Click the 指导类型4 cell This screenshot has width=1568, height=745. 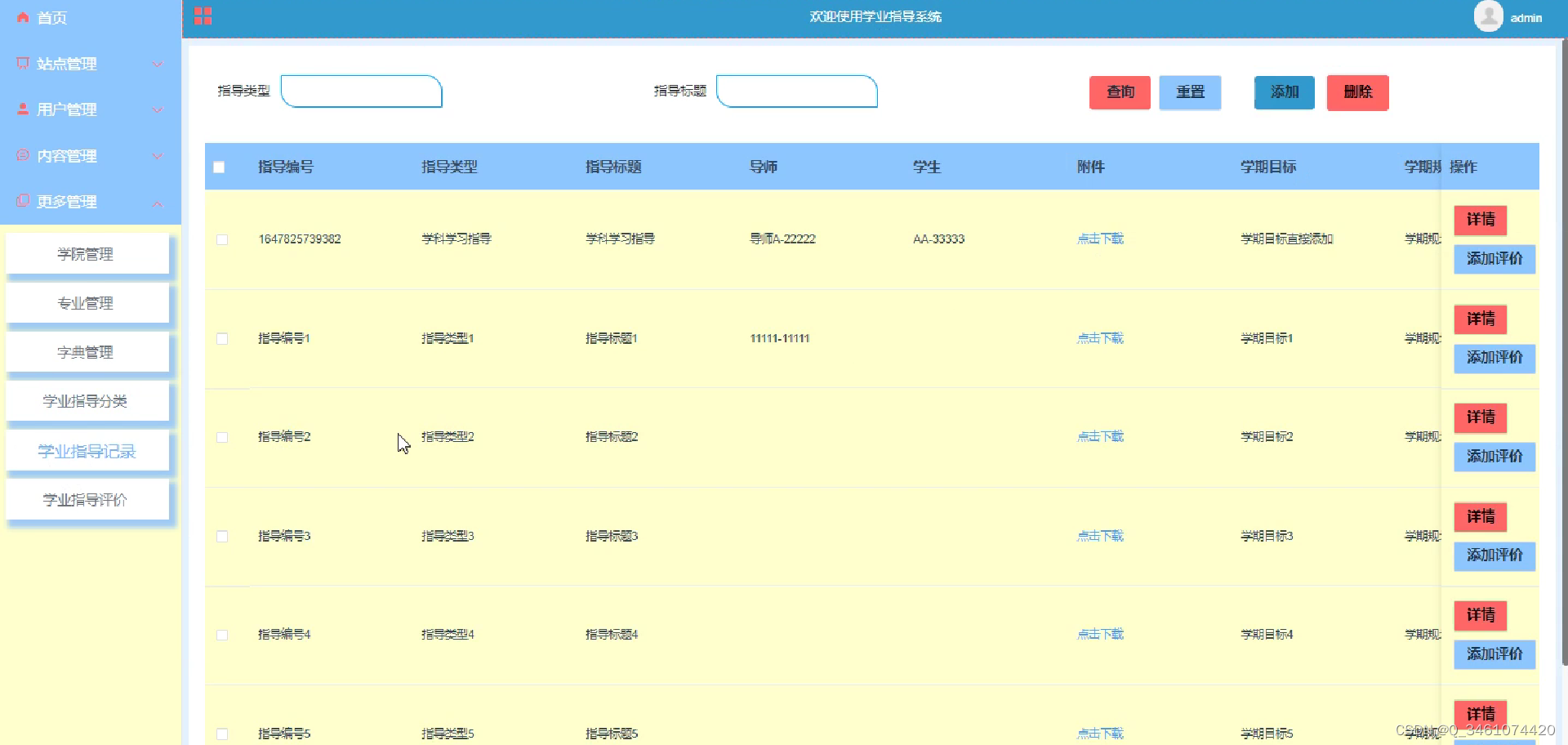(448, 635)
